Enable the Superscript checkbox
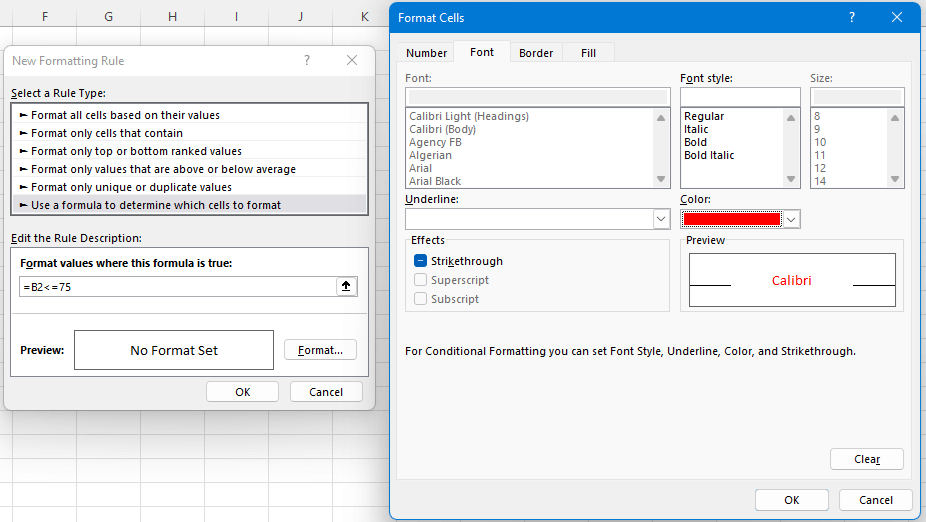This screenshot has height=522, width=926. point(420,280)
